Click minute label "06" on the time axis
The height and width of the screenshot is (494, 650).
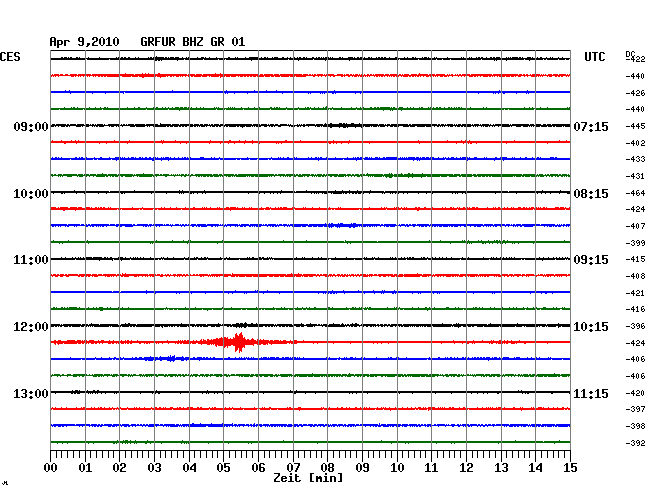click(x=258, y=468)
